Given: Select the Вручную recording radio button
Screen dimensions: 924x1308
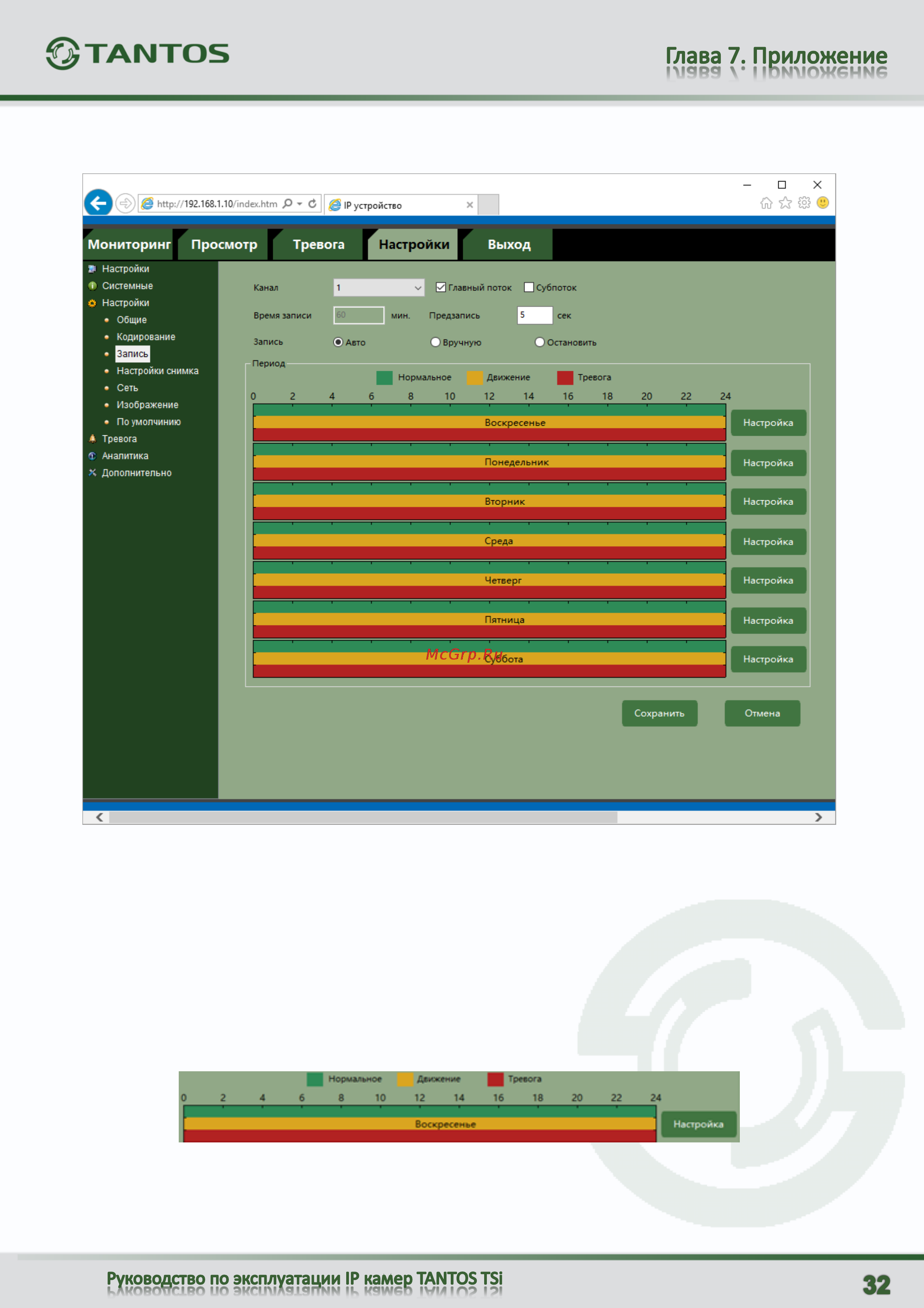Looking at the screenshot, I should click(x=436, y=342).
